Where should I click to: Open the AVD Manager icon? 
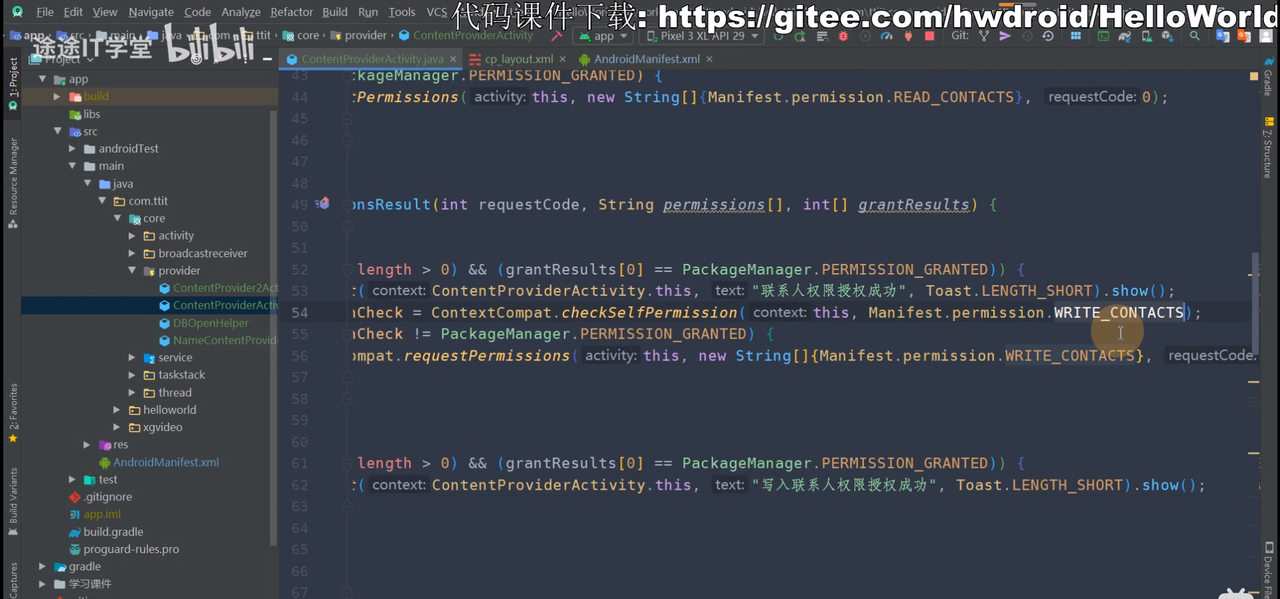1146,36
